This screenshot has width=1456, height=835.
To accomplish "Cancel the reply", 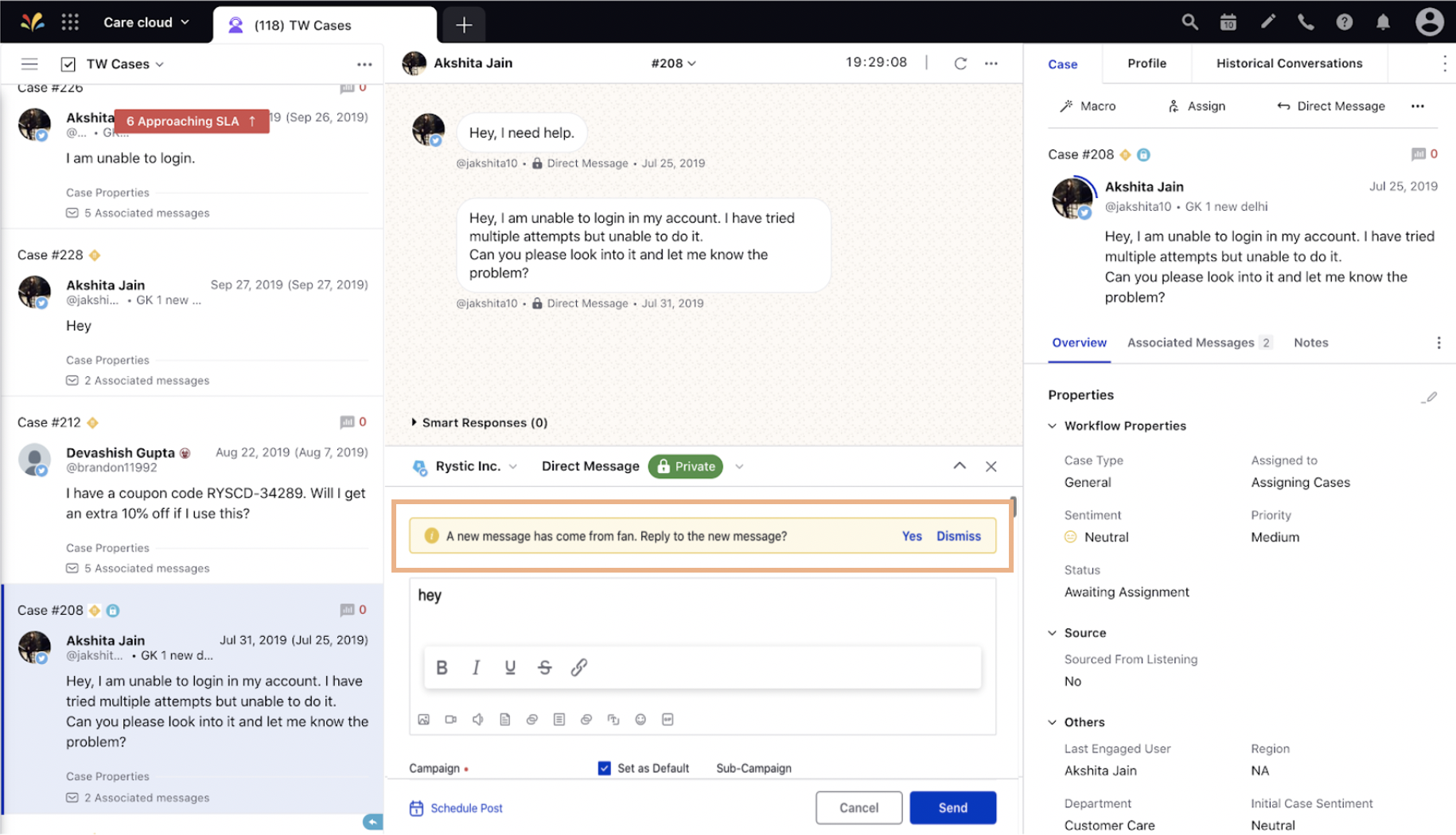I will [858, 808].
